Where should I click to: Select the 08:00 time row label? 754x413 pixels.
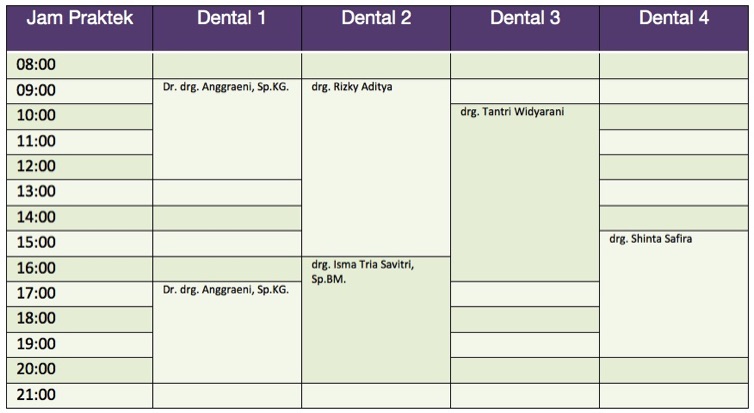click(x=38, y=65)
